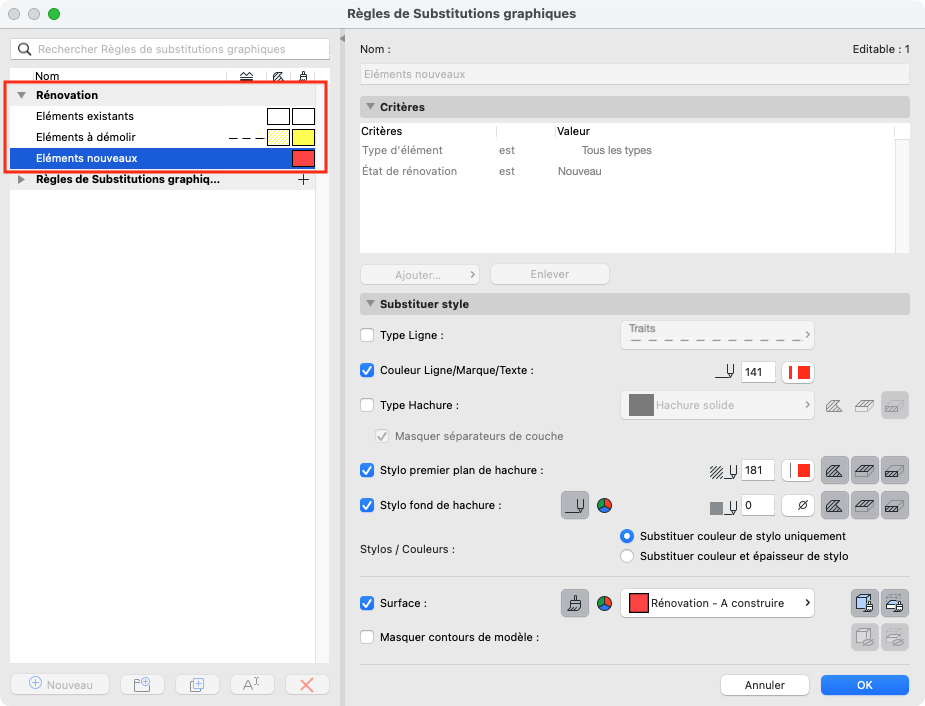The height and width of the screenshot is (706, 925).
Task: Collapse the Critères section
Action: click(x=370, y=107)
